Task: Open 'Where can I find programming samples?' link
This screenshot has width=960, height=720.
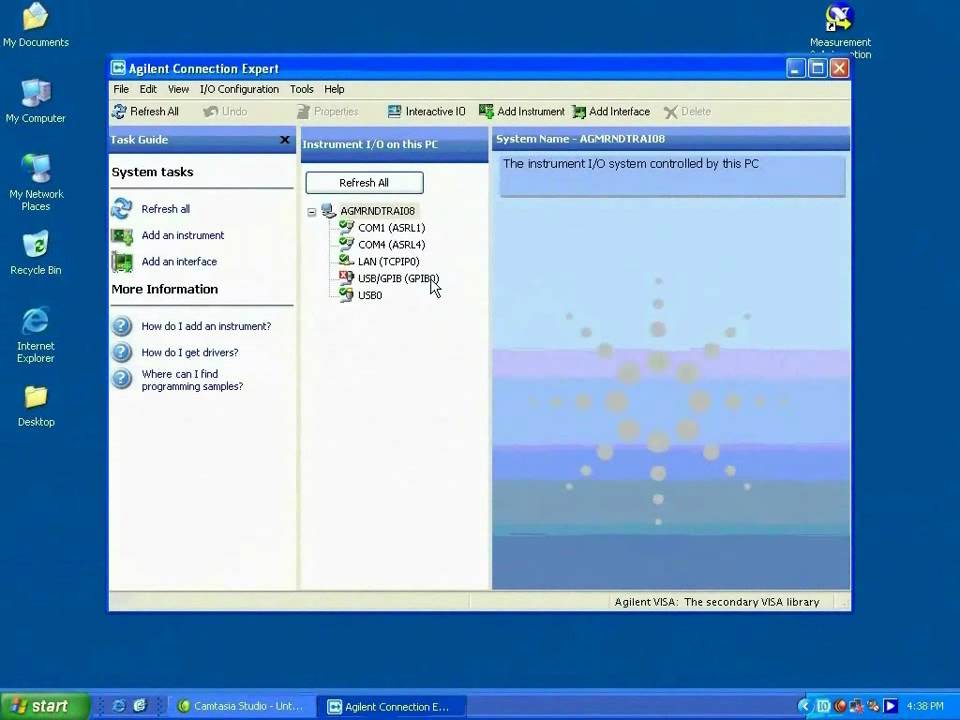Action: 192,380
